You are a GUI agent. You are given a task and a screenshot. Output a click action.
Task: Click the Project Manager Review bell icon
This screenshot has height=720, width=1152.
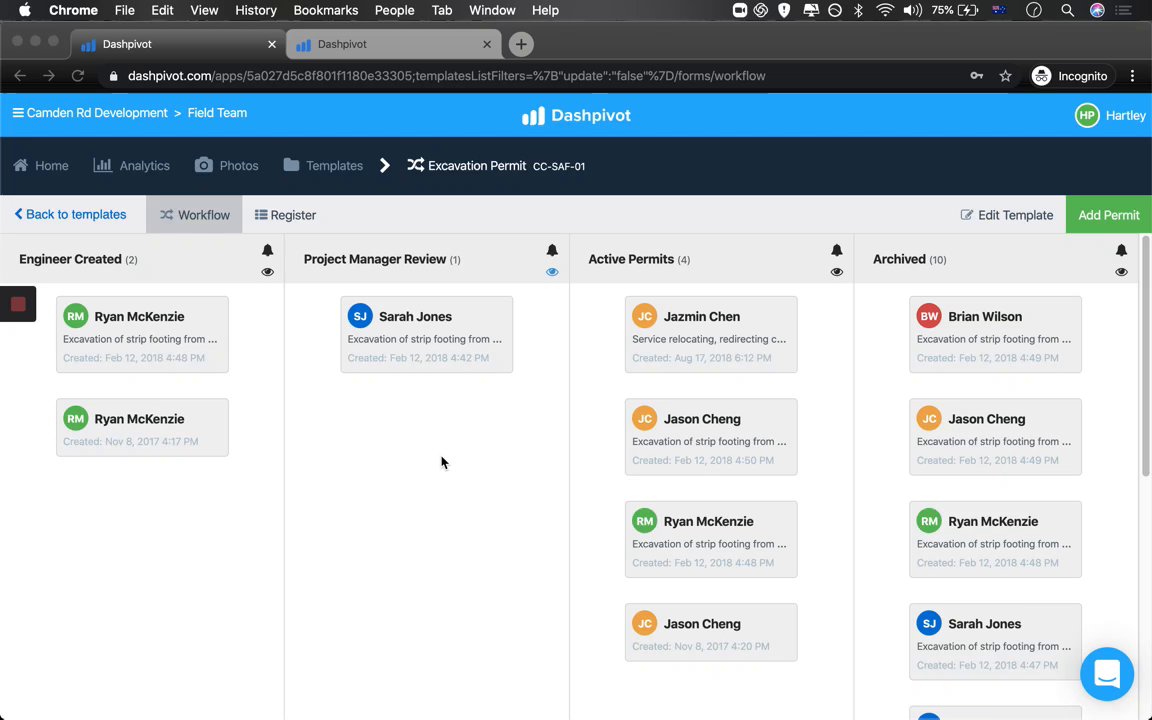(552, 251)
